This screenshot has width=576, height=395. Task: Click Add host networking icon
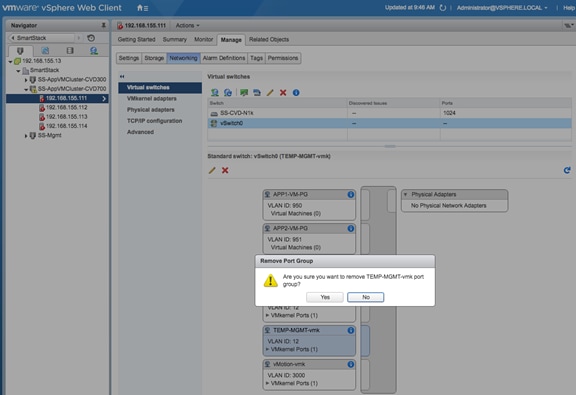215,92
